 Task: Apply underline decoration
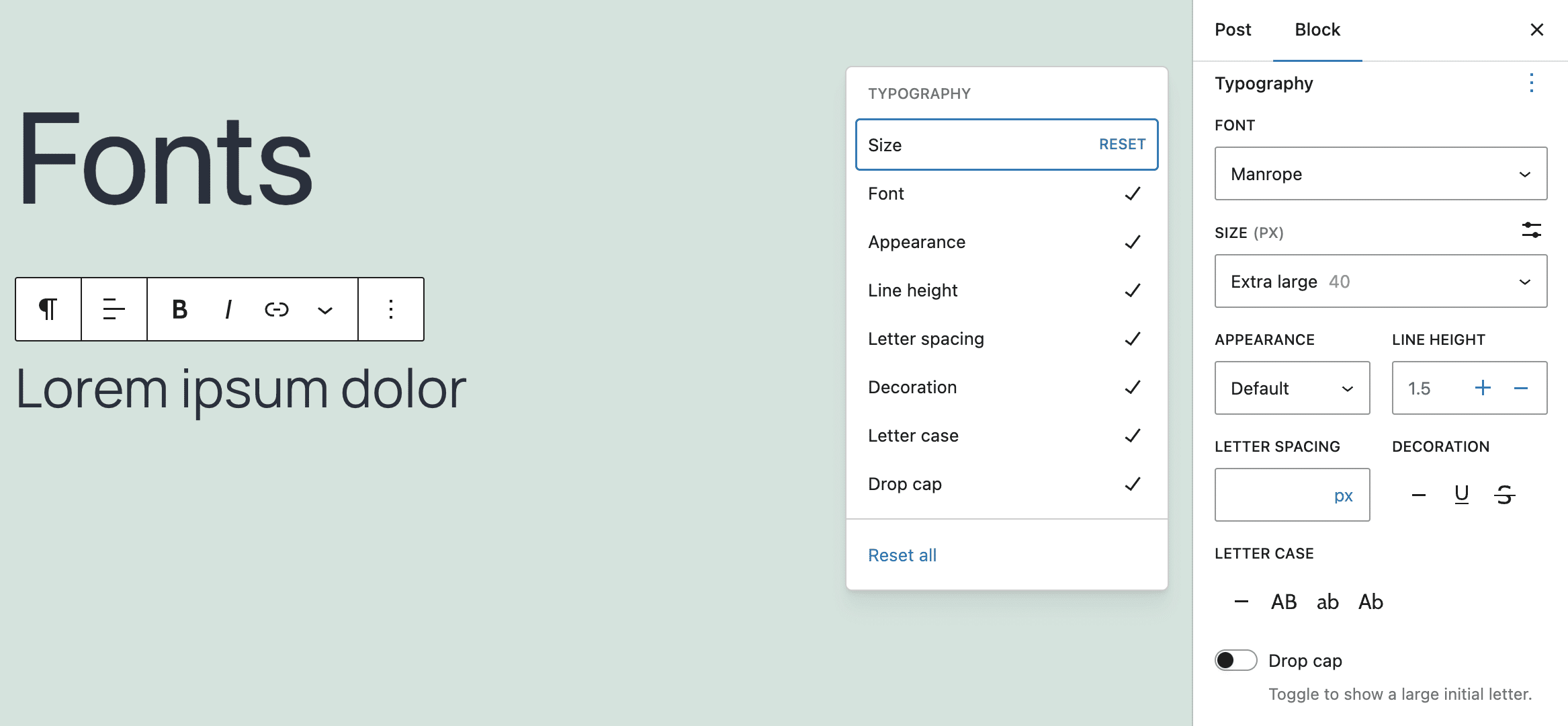(1461, 495)
